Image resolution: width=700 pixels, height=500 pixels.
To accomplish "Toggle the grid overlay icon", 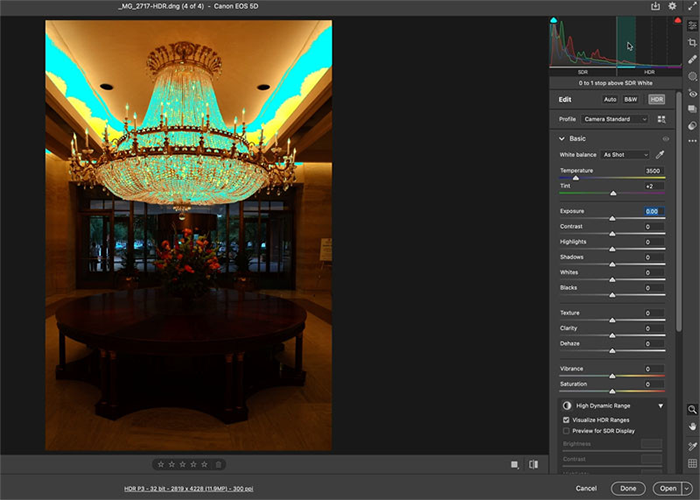I will (693, 464).
